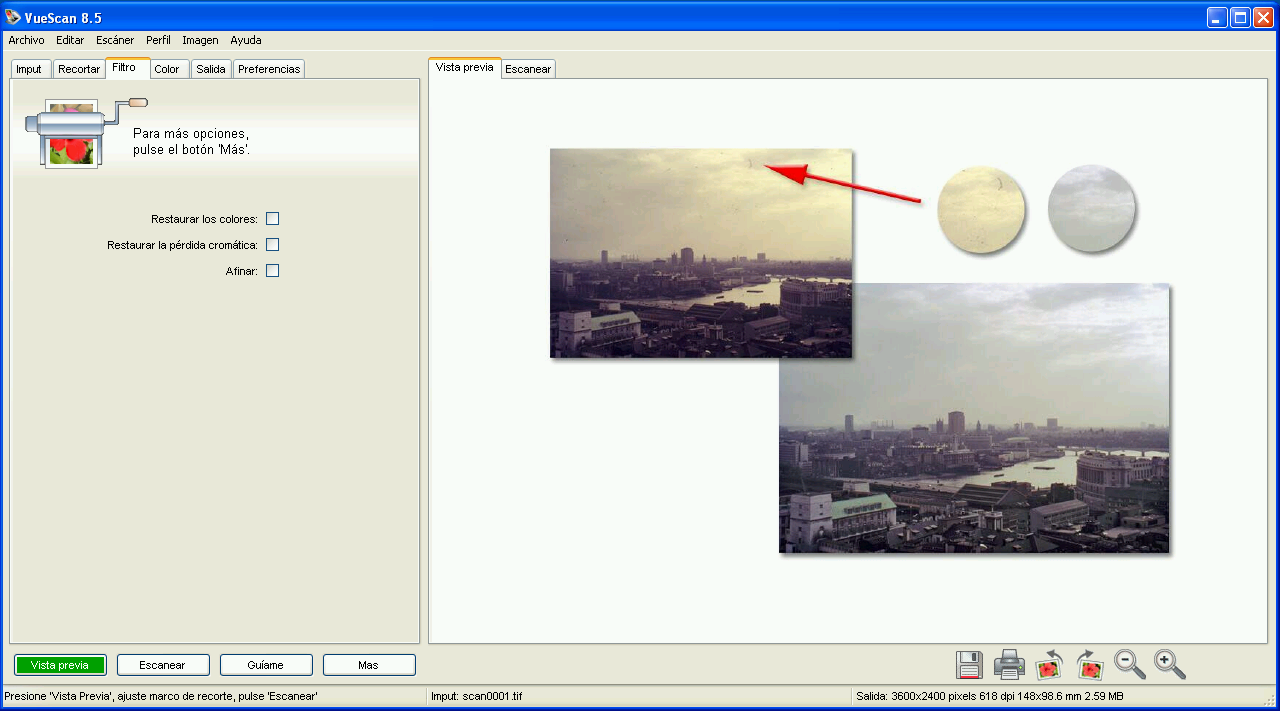
Task: Open the Imagen menu
Action: 200,41
